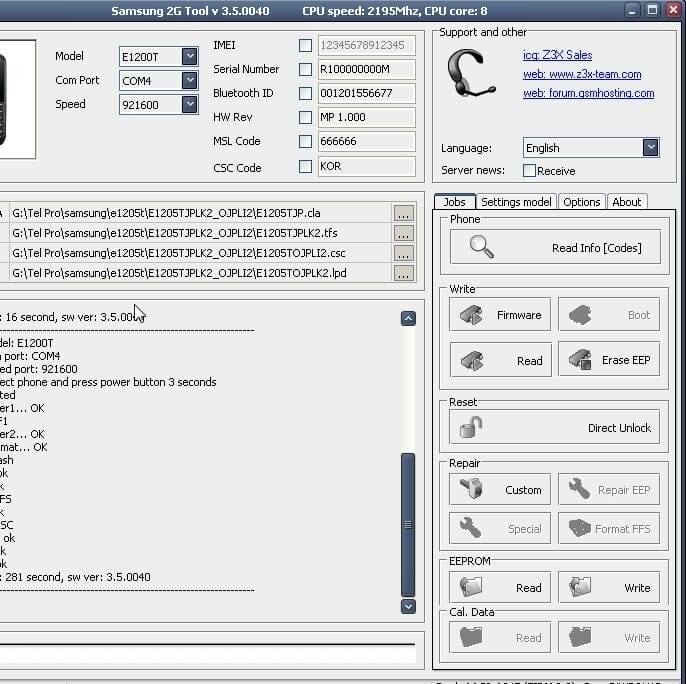The image size is (686, 684).
Task: Expand the Com Port COM4 dropdown
Action: (x=189, y=81)
